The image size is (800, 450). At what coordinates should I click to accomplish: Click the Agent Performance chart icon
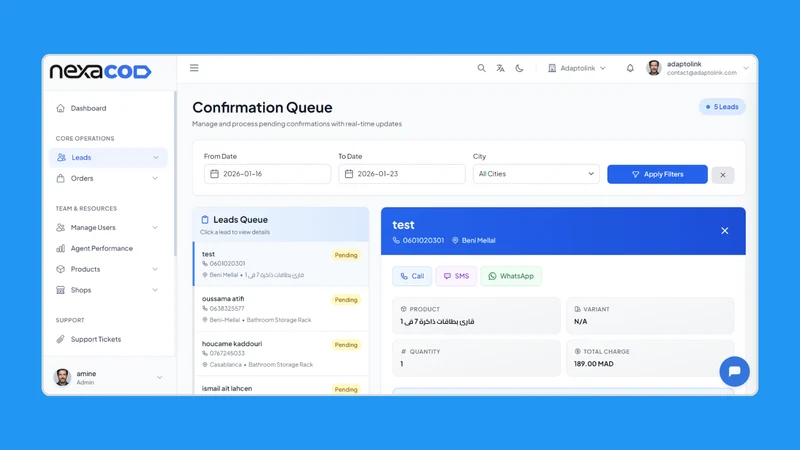(x=61, y=248)
